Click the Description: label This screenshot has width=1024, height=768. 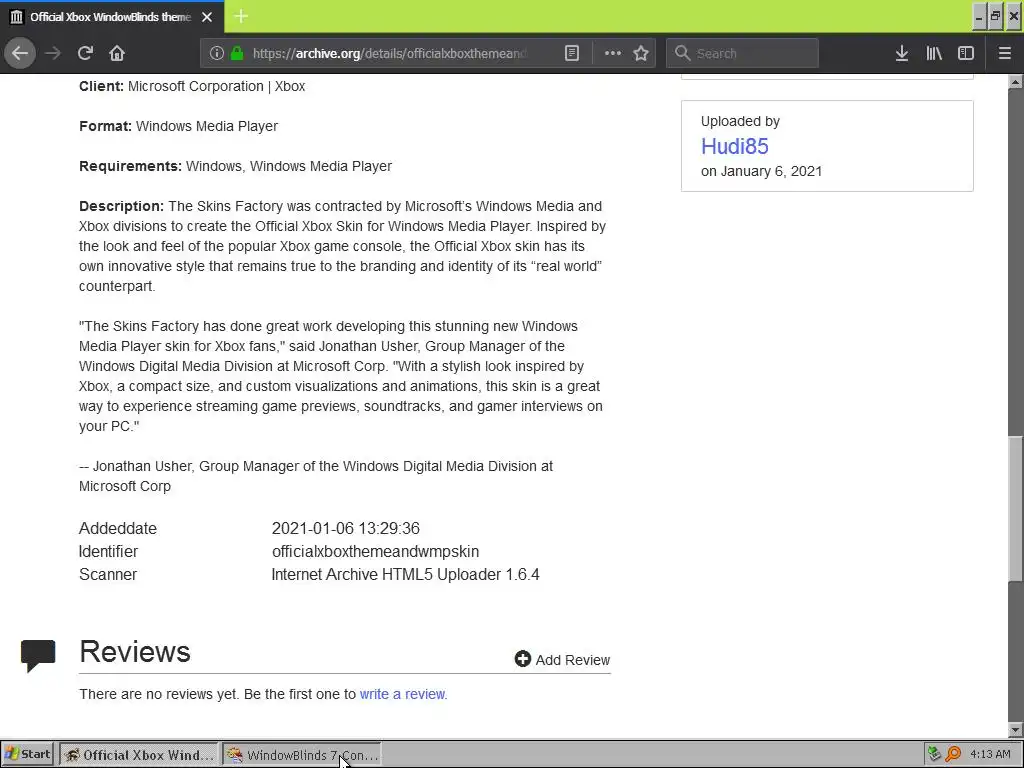[121, 206]
